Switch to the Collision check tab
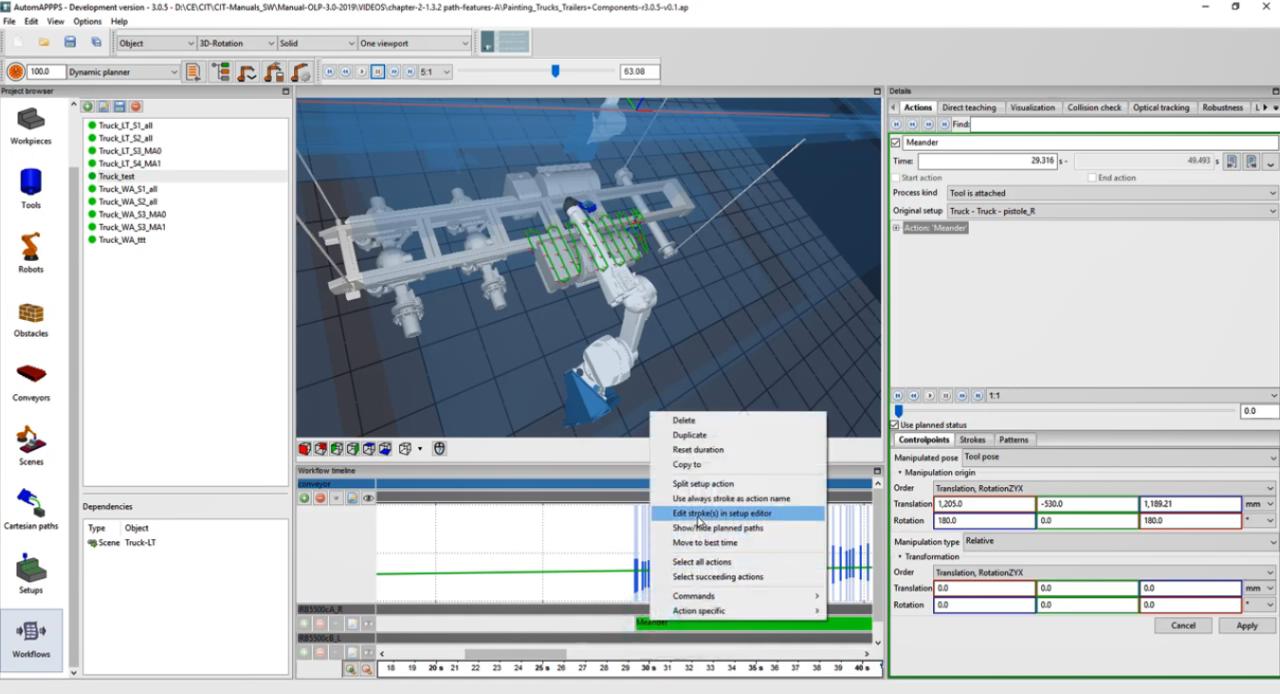The width and height of the screenshot is (1280, 694). pos(1093,107)
